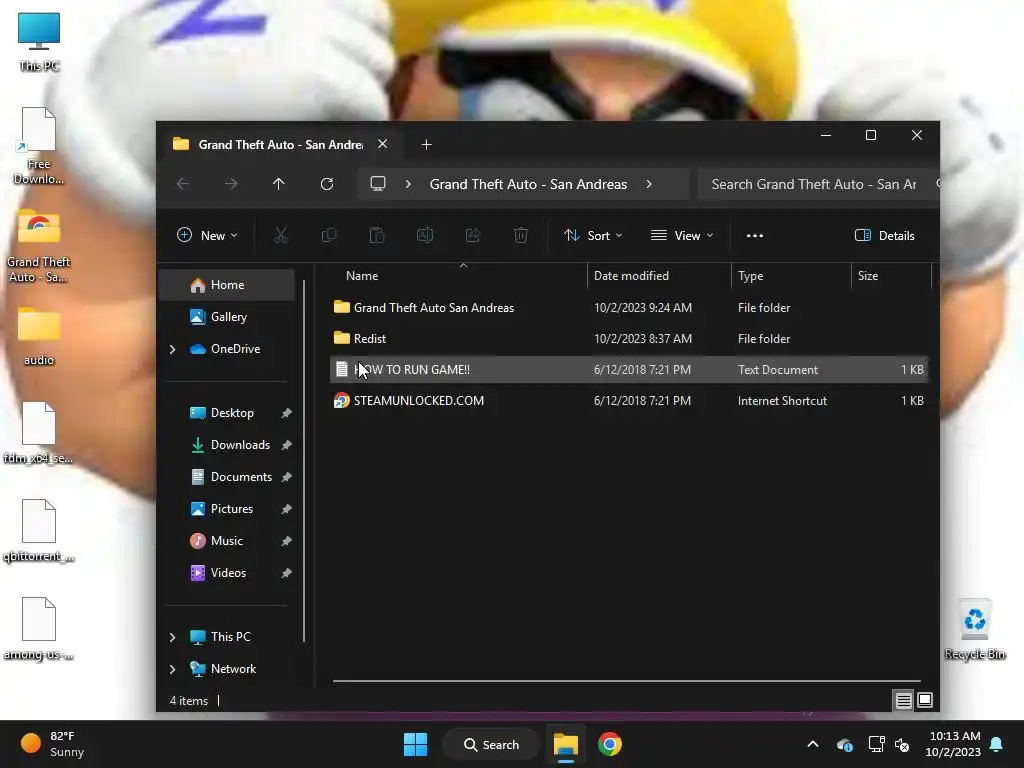Image resolution: width=1024 pixels, height=768 pixels.
Task: Open the weather widget showing 82°F Sunny
Action: [52, 744]
